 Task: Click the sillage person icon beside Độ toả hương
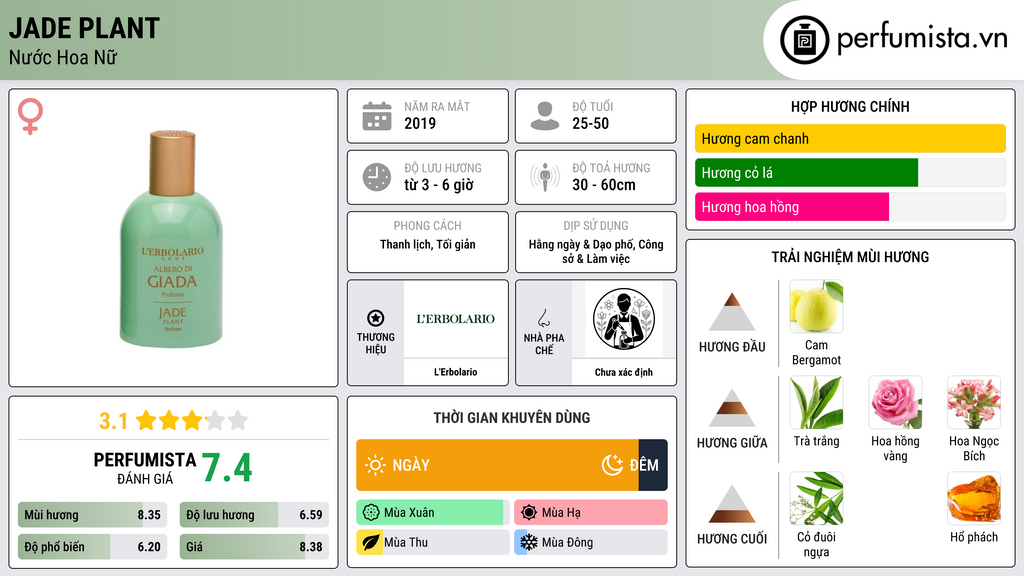coord(545,177)
